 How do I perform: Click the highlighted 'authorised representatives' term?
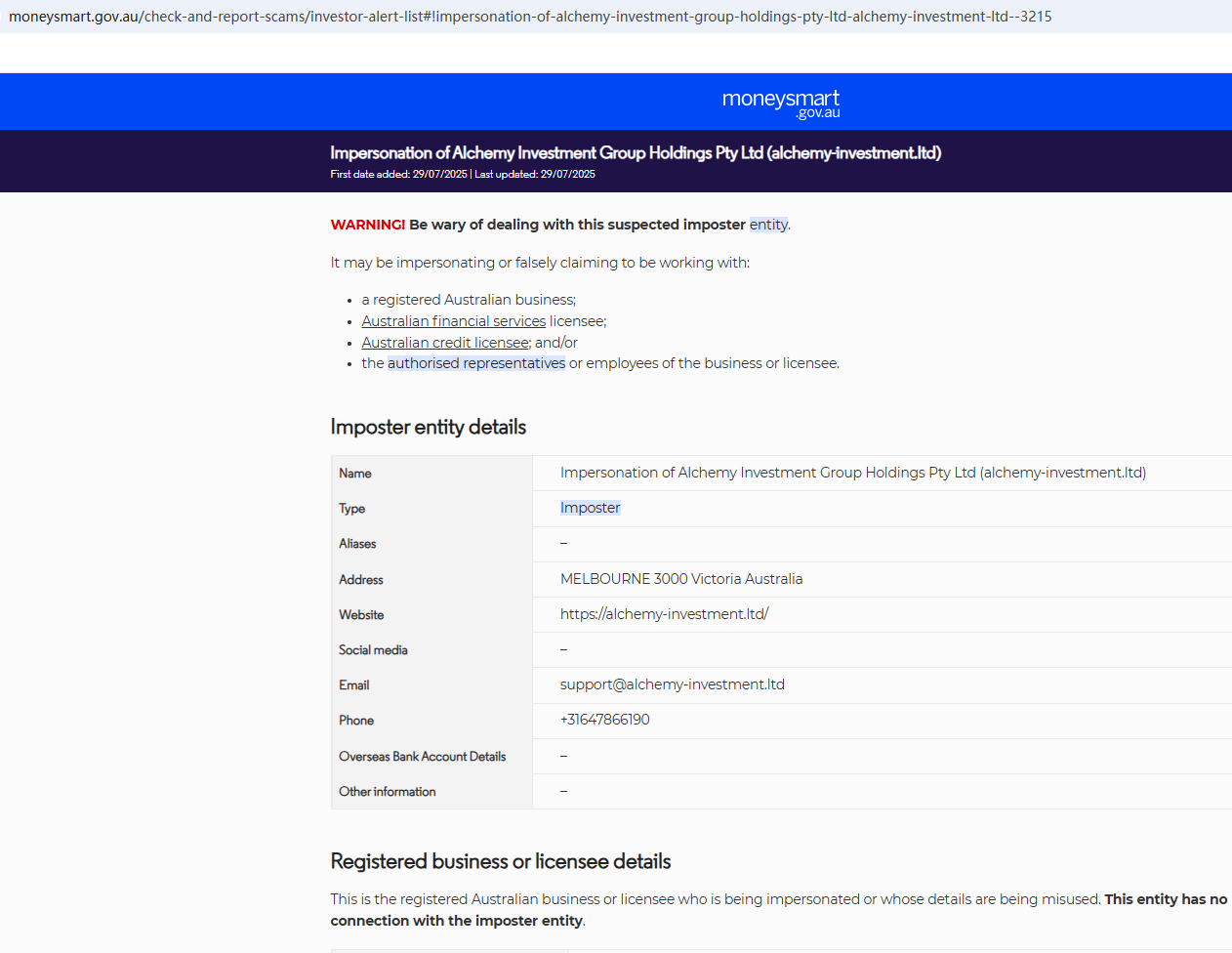(476, 363)
